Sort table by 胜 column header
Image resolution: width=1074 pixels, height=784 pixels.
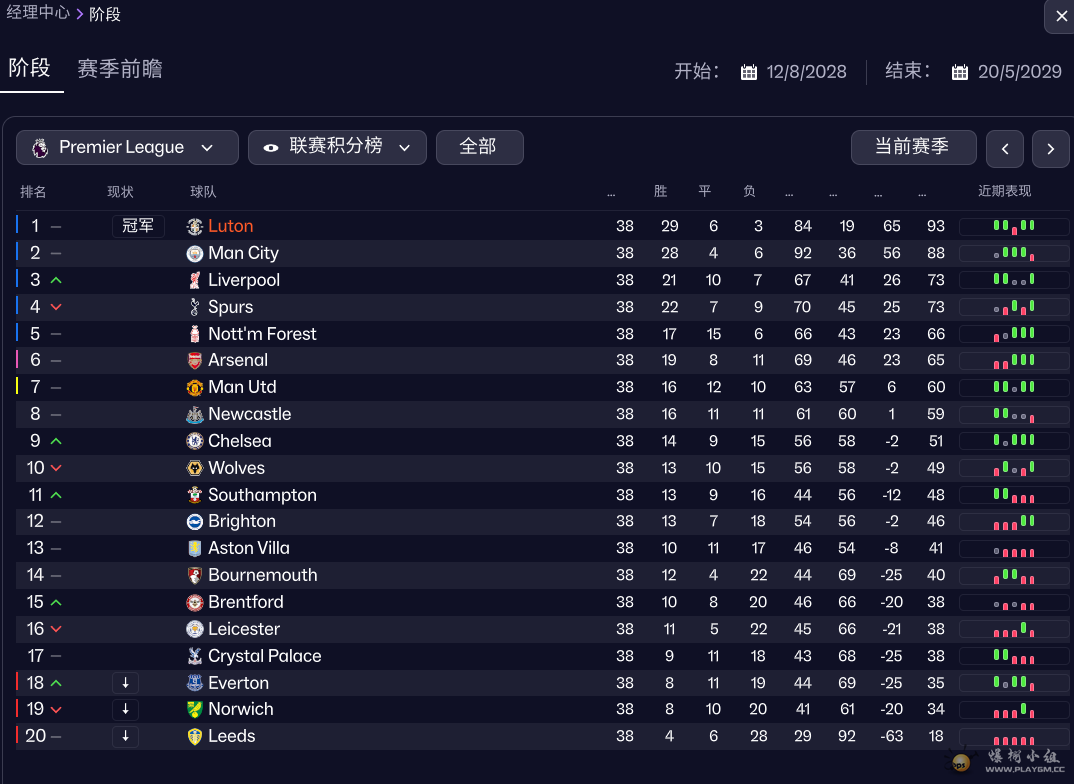click(x=660, y=192)
